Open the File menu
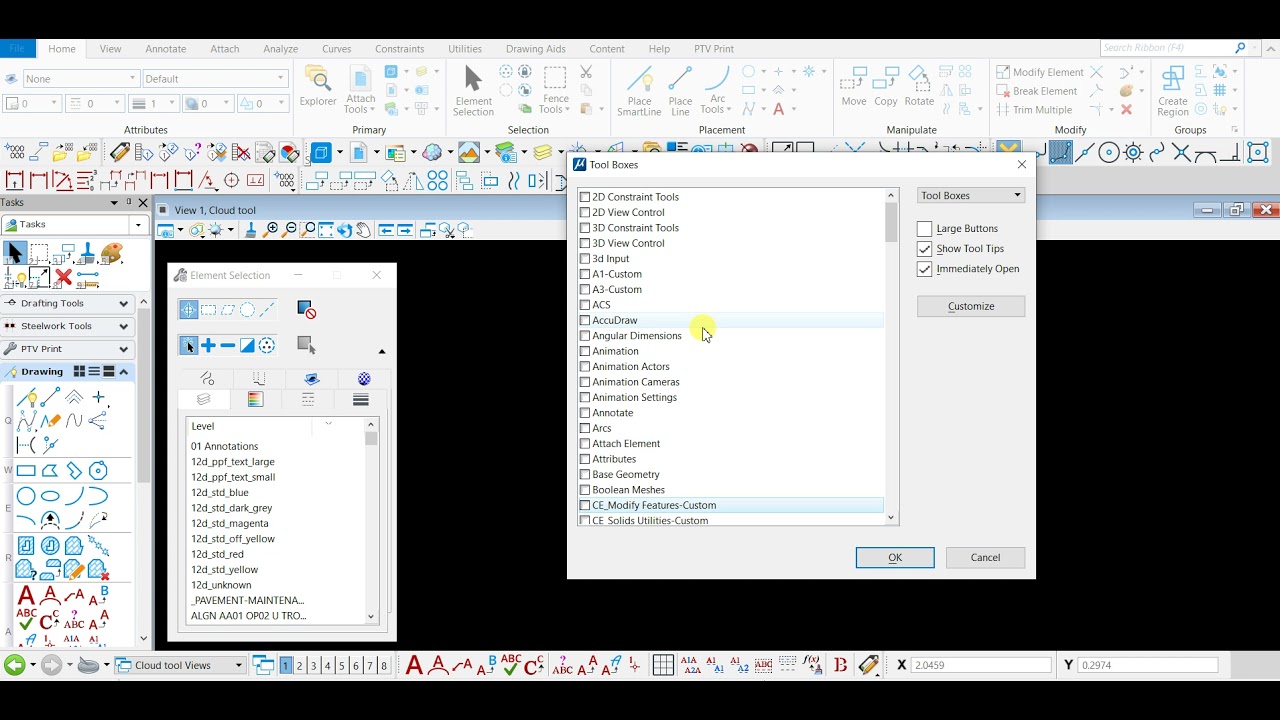Viewport: 1280px width, 720px height. coord(17,49)
